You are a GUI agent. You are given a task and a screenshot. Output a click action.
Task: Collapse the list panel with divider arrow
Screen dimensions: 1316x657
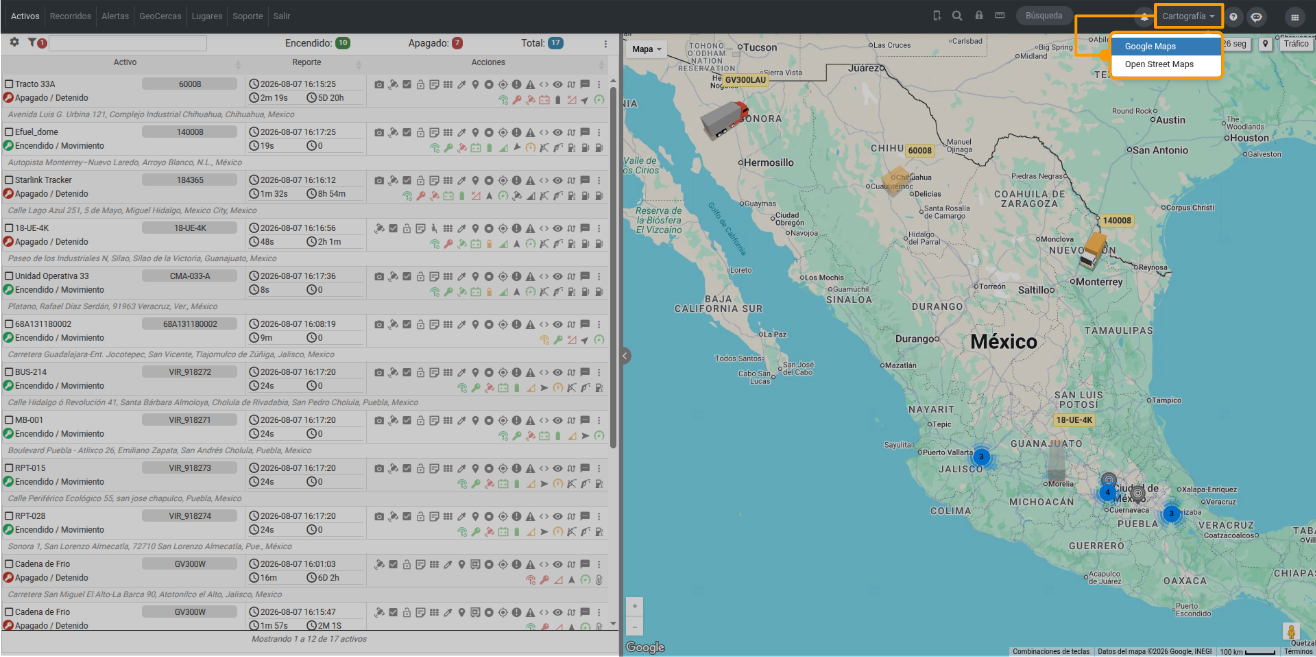(x=624, y=355)
